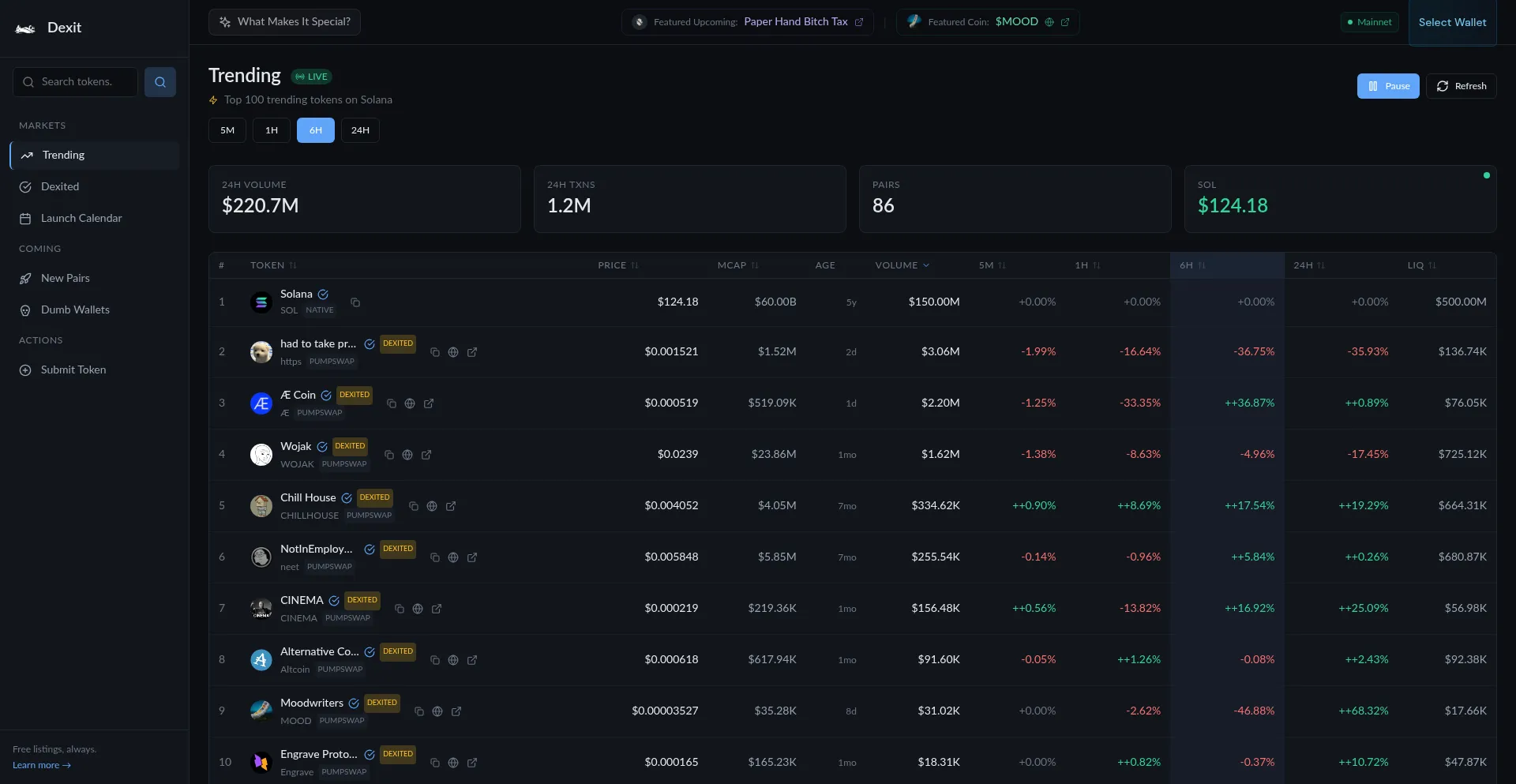Viewport: 1516px width, 784px height.
Task: Click the Select Wallet button
Action: (1452, 23)
